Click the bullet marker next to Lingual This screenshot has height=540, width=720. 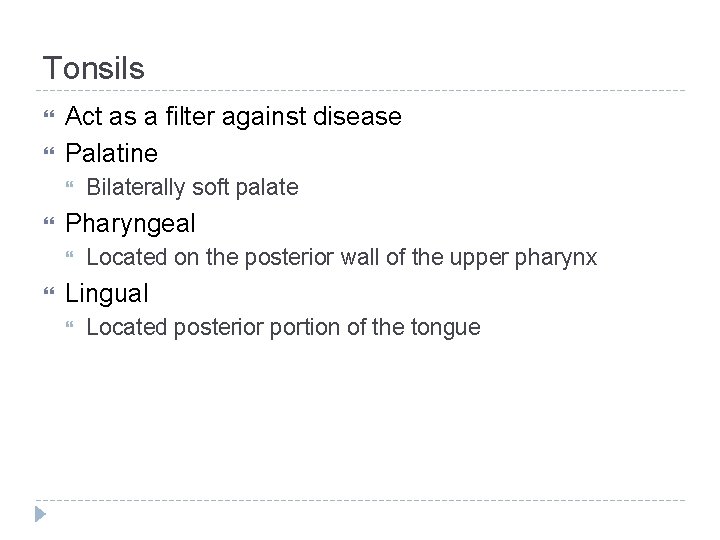point(46,294)
